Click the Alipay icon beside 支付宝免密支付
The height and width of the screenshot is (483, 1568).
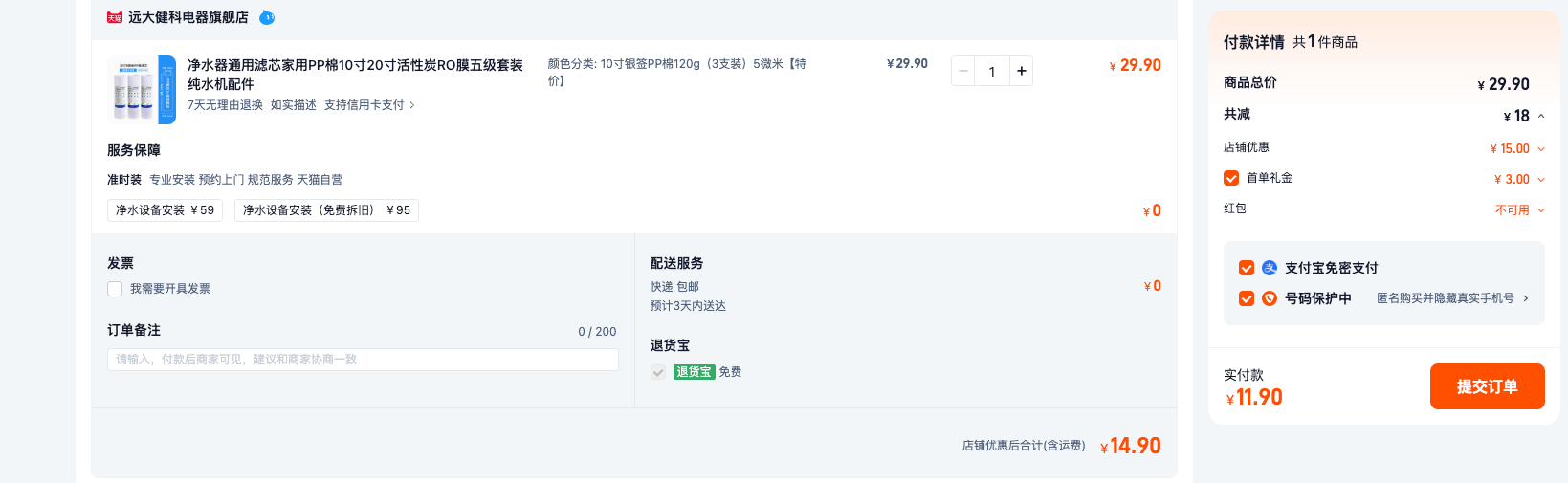click(x=1270, y=268)
